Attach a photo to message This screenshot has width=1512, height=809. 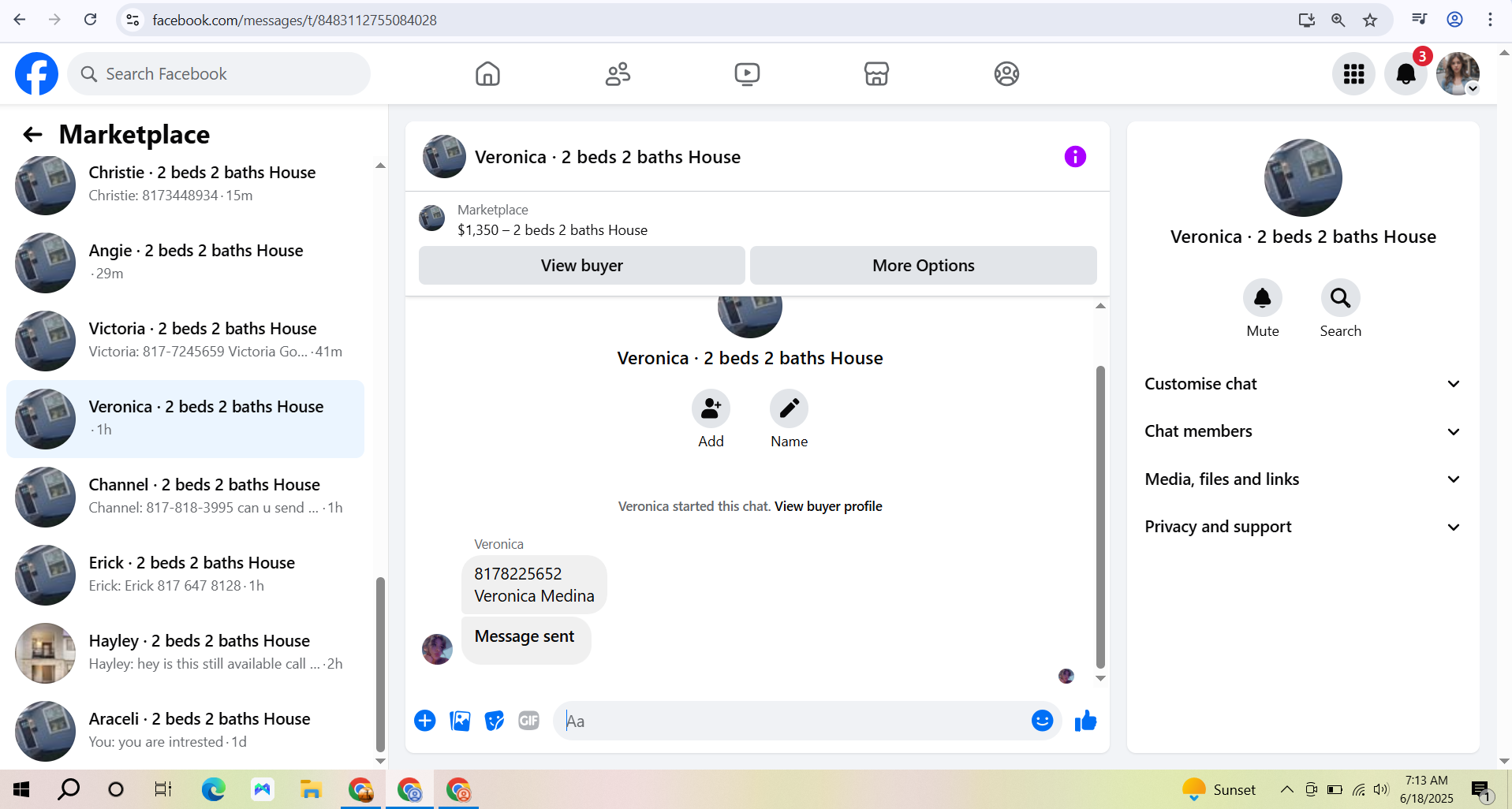(x=460, y=721)
